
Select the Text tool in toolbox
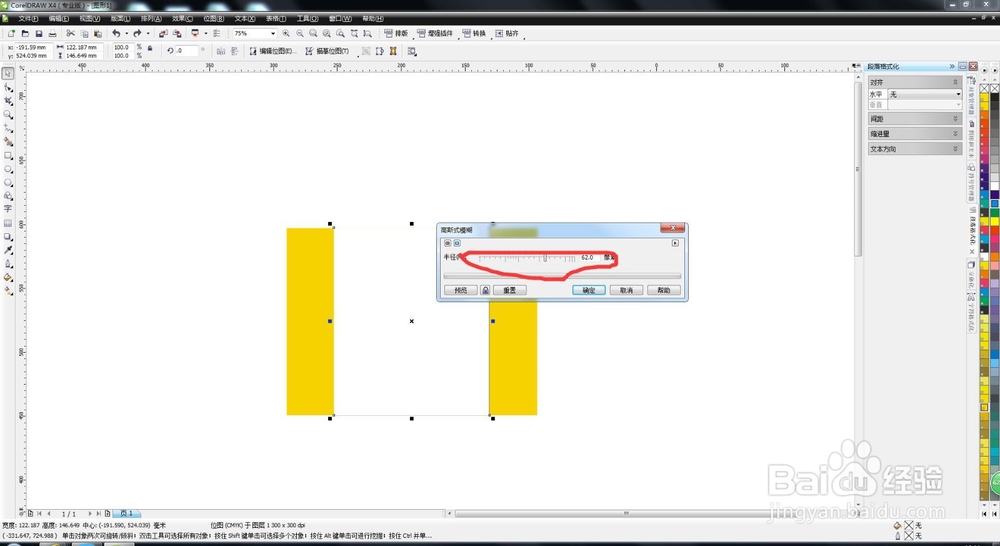pos(8,209)
